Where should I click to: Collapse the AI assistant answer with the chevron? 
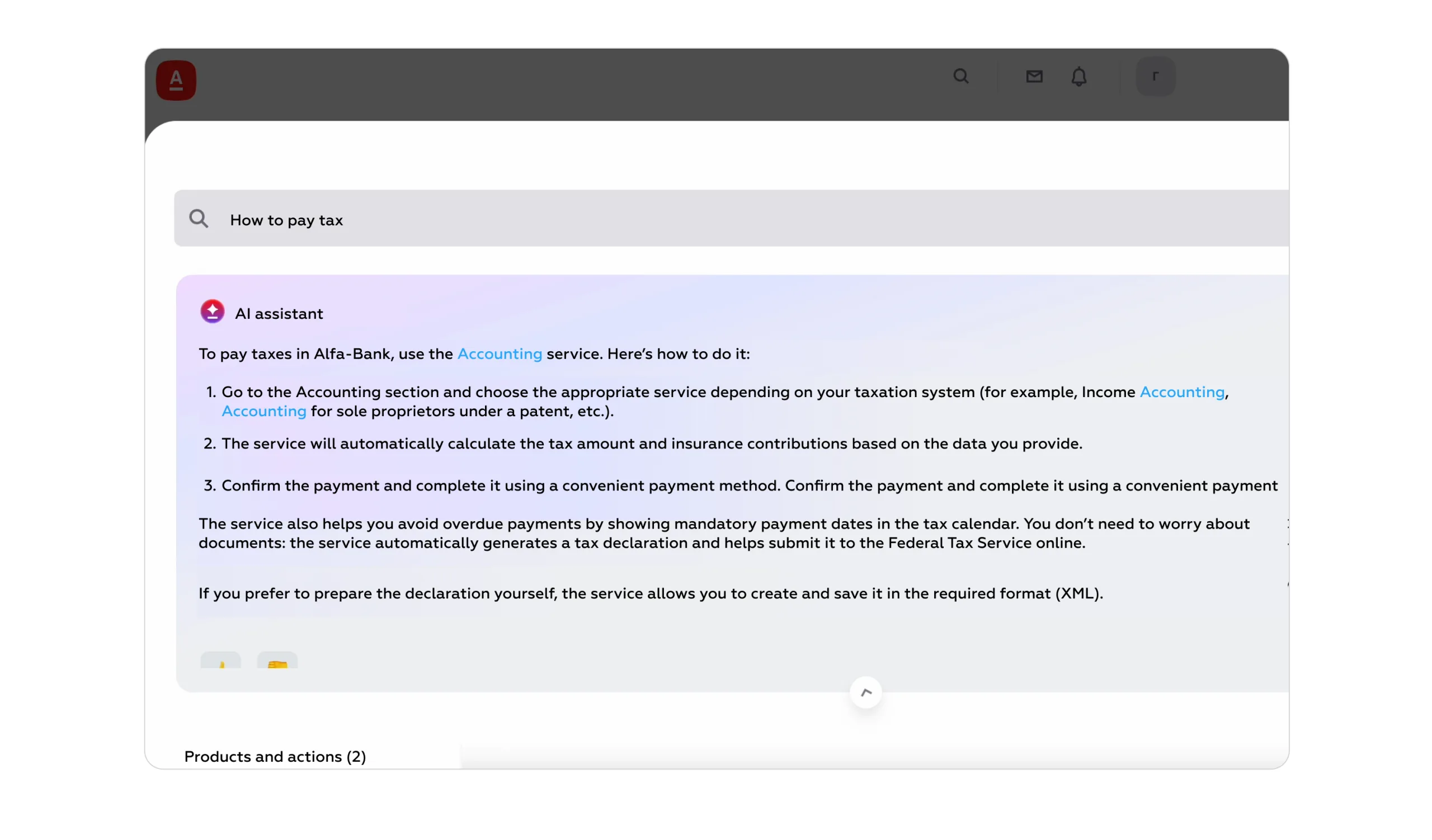(865, 692)
